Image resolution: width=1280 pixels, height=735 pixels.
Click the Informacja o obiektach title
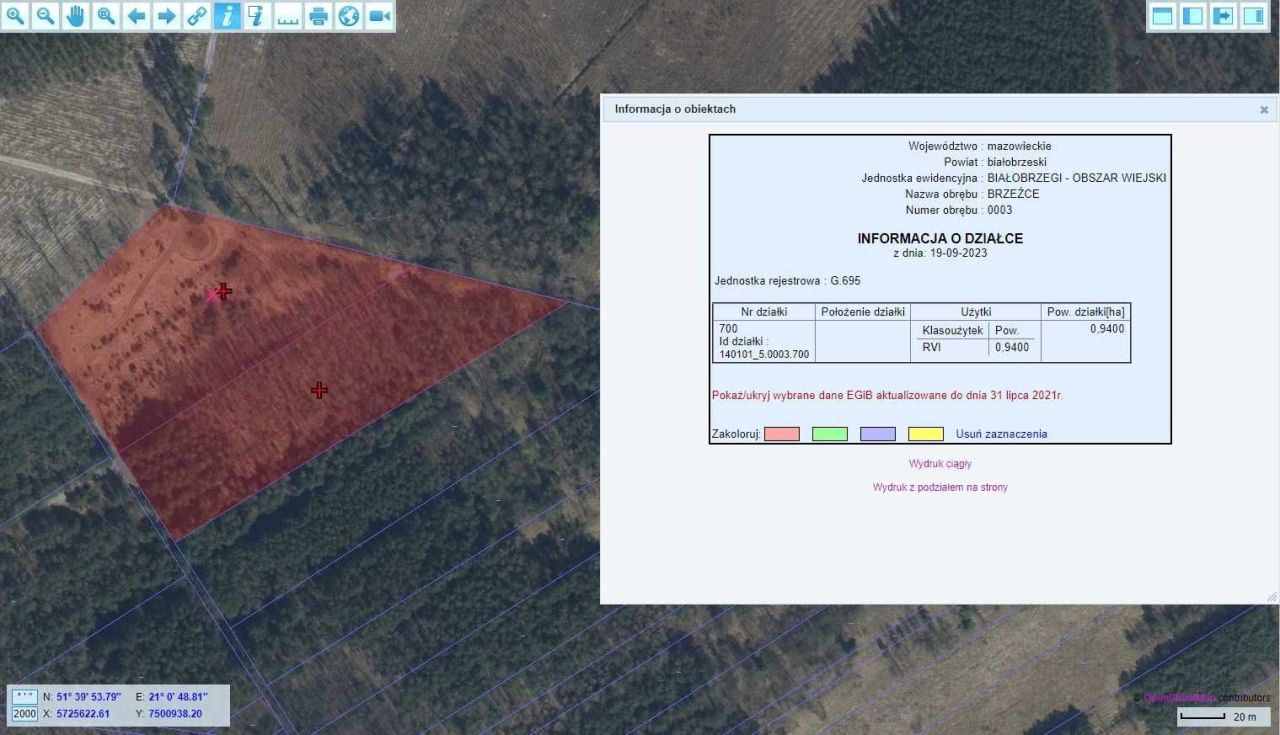point(675,109)
